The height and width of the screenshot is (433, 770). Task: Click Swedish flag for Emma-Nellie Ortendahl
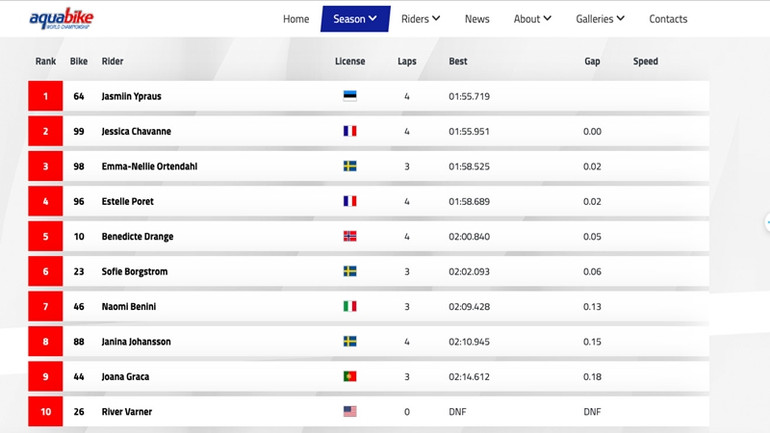[x=350, y=166]
